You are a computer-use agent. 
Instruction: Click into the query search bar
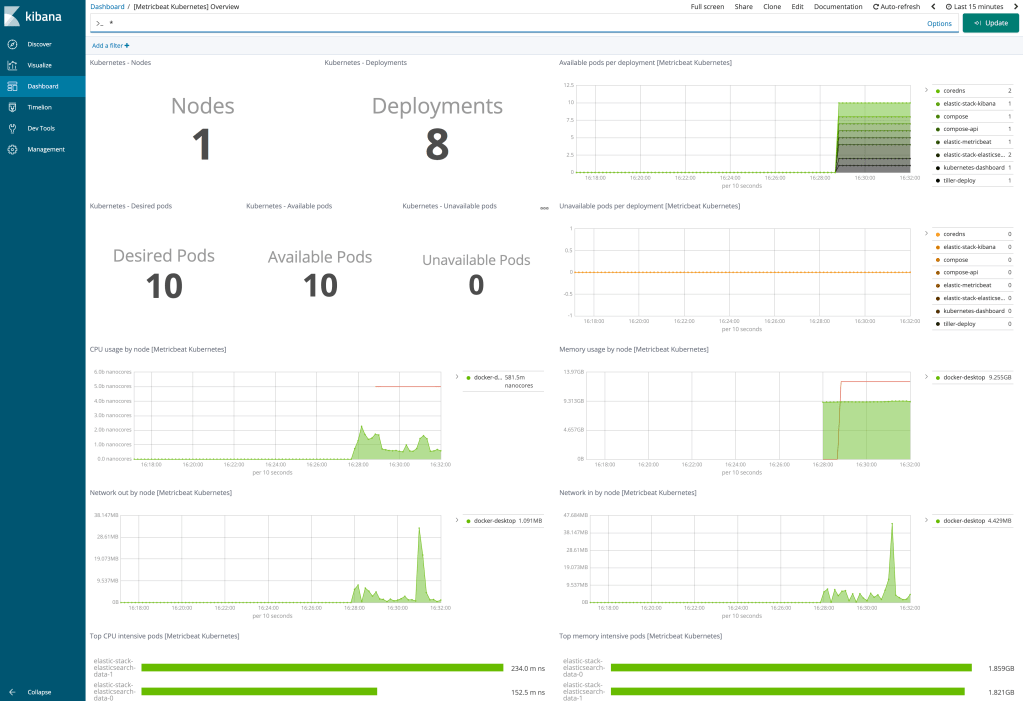(500, 23)
